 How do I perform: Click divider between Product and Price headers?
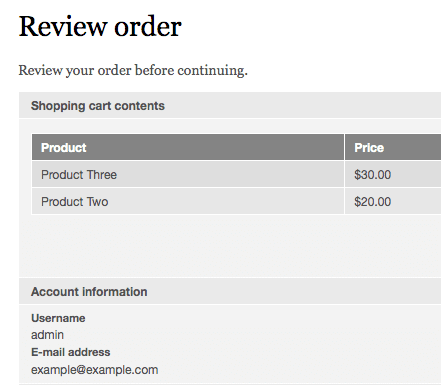[344, 147]
